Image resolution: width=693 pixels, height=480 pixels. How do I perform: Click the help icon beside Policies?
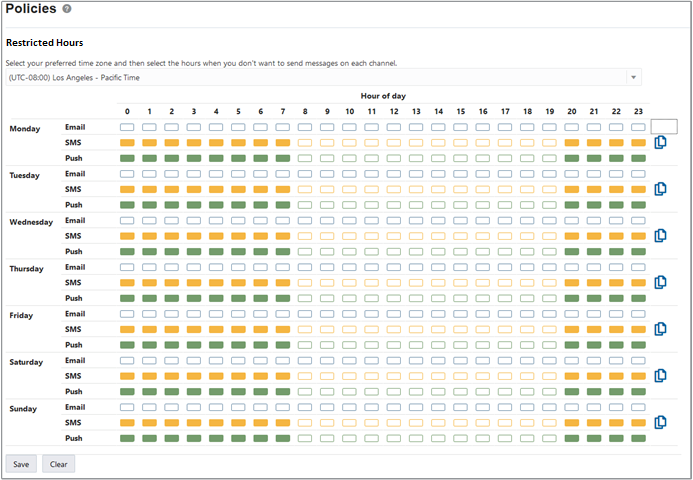(x=67, y=9)
